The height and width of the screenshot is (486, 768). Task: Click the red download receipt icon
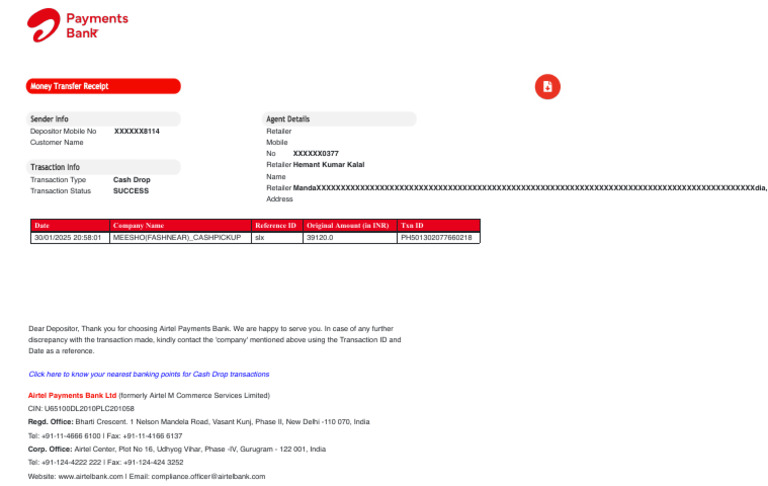[x=547, y=87]
